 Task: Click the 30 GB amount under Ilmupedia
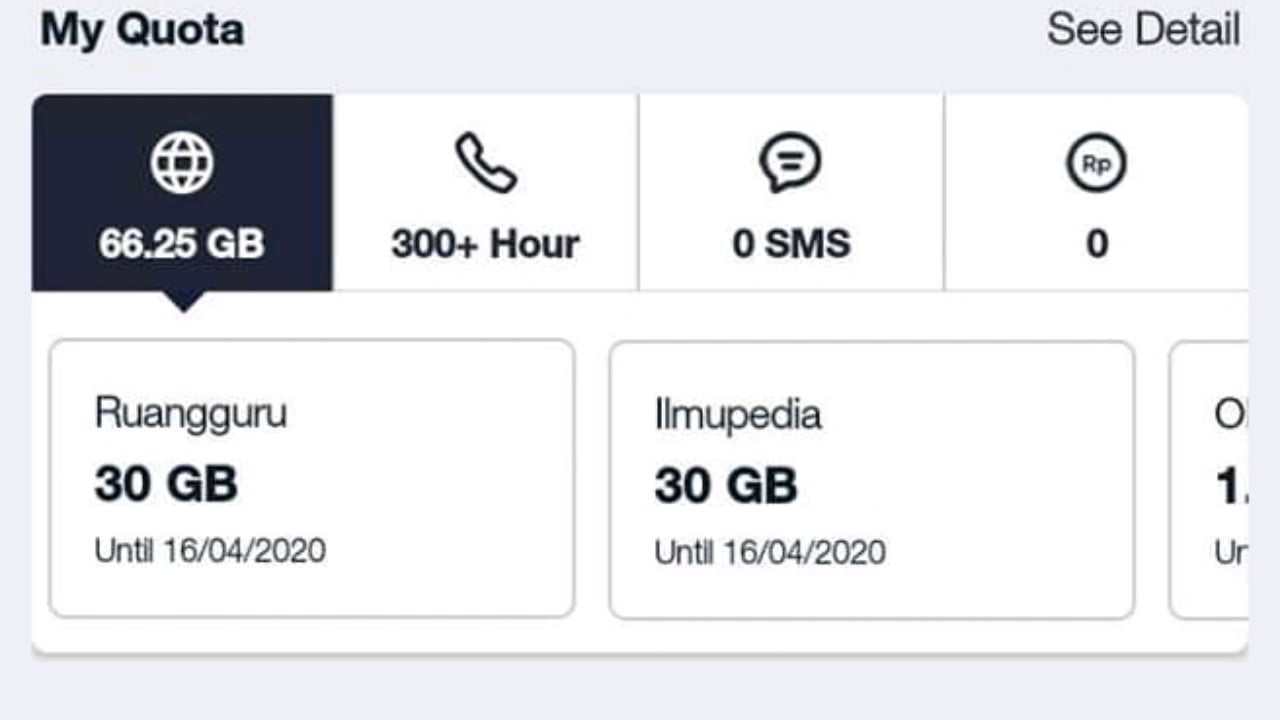pos(726,486)
